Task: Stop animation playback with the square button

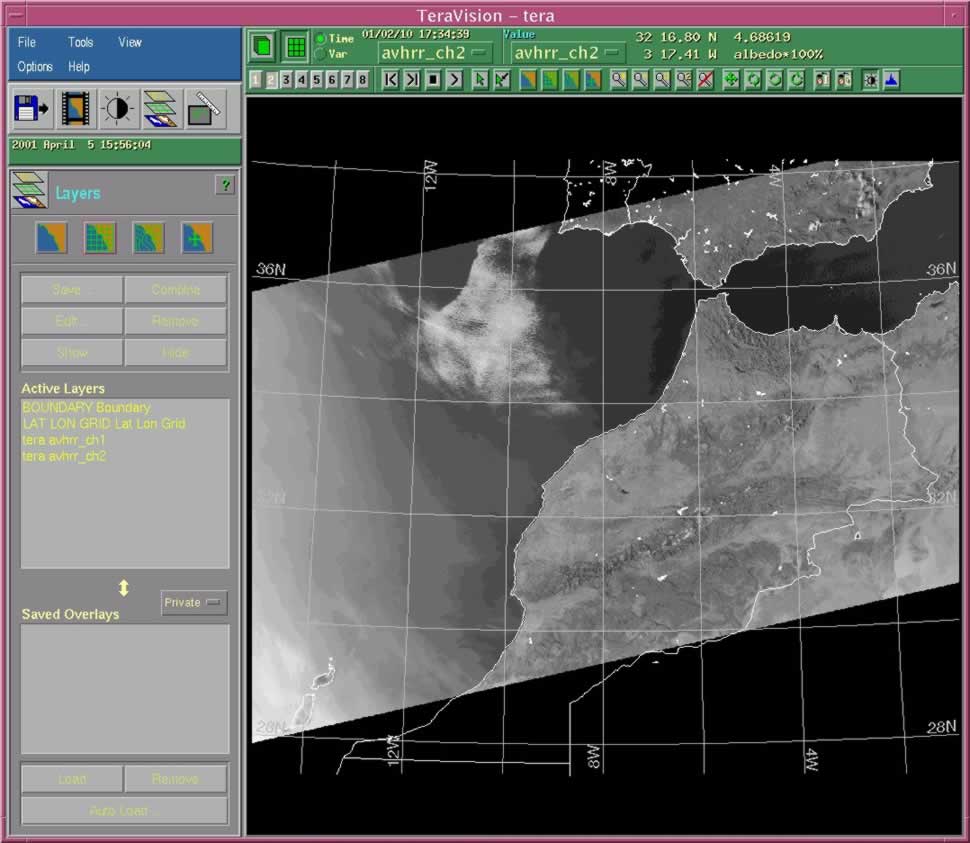Action: point(433,80)
